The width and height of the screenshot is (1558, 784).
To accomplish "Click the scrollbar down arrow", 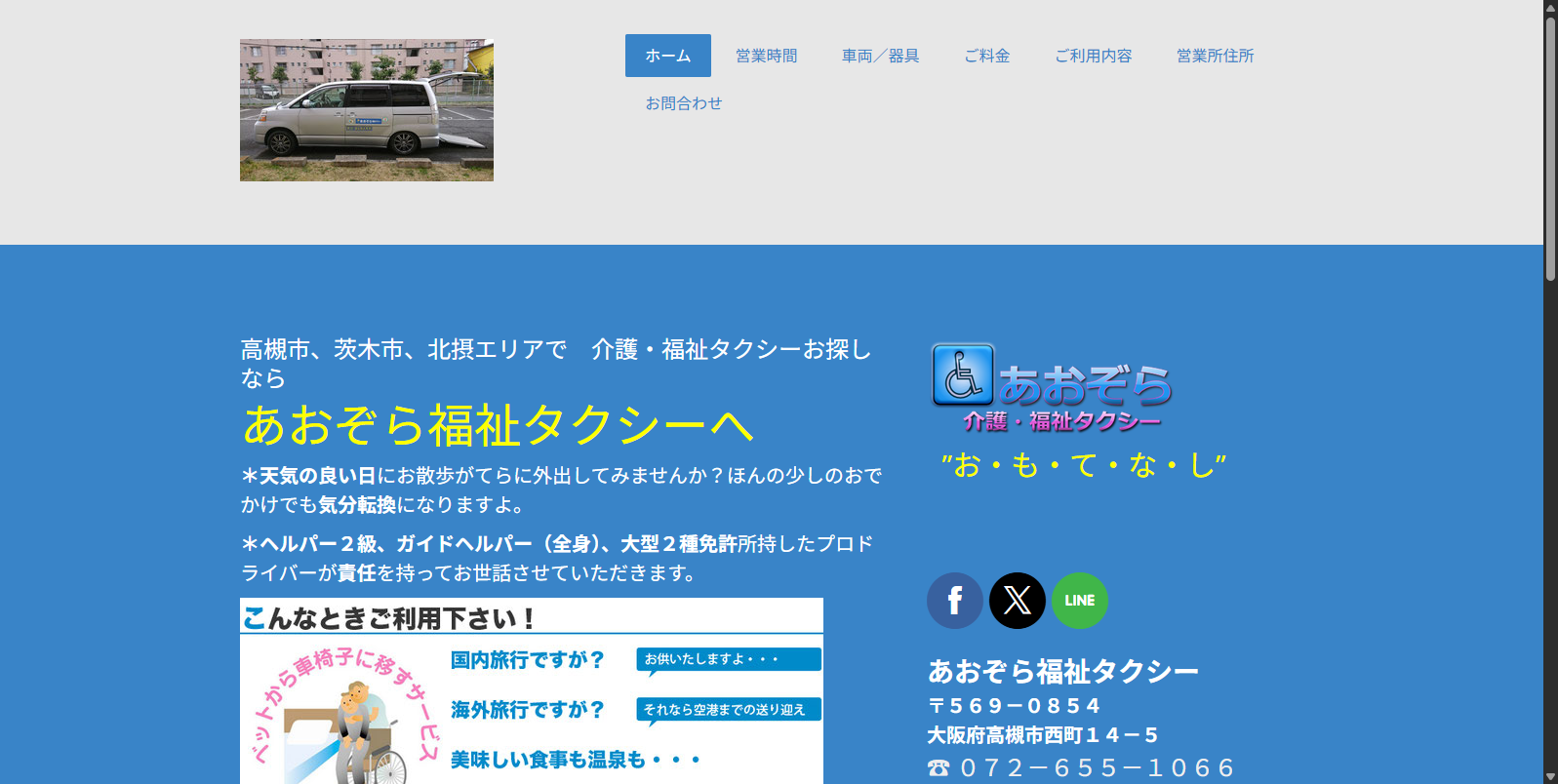I will tap(1550, 776).
